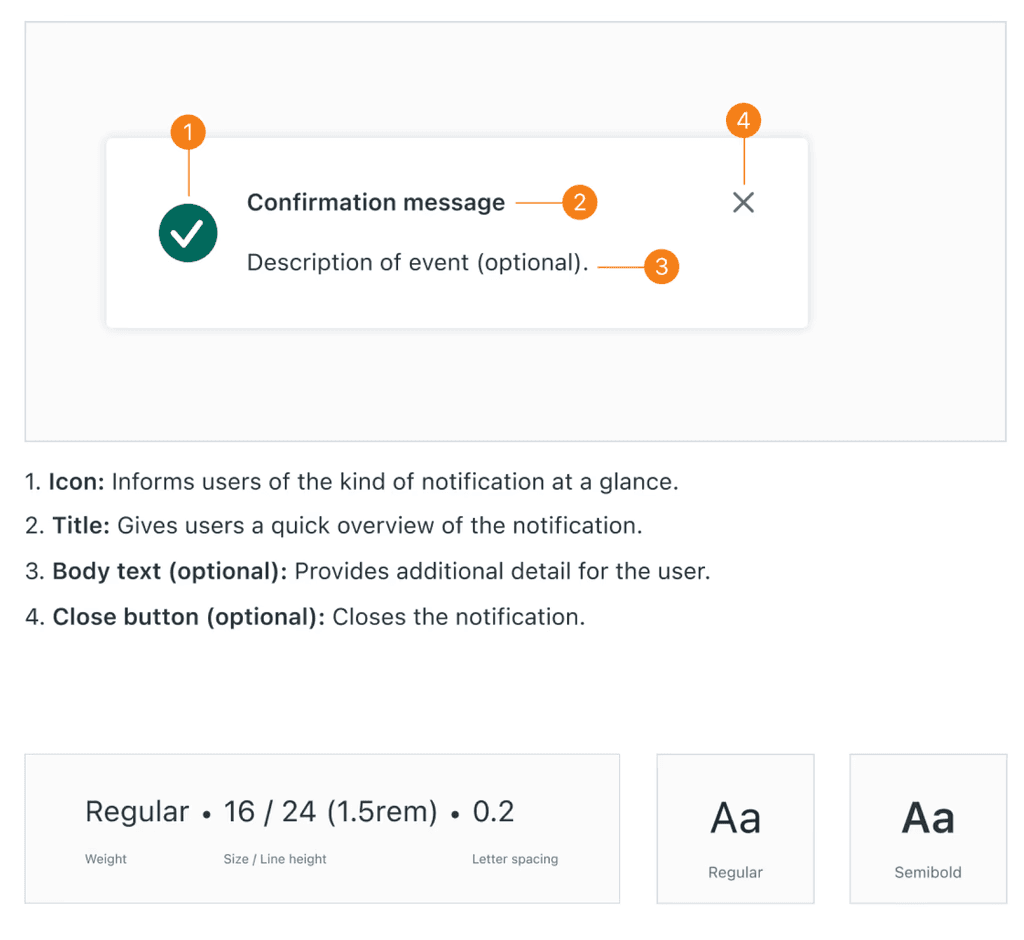Image resolution: width=1024 pixels, height=940 pixels.
Task: Click the "Confirmation message" title text
Action: (376, 202)
